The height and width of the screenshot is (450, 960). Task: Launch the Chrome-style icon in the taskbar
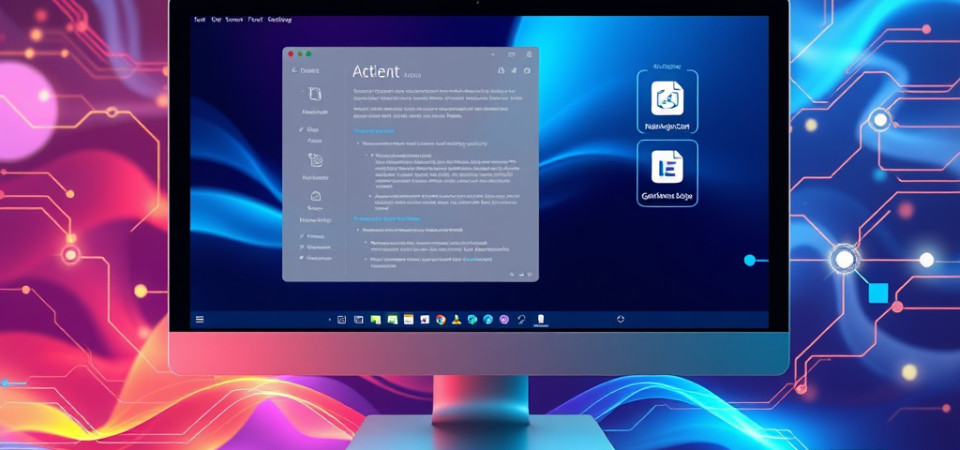[441, 319]
